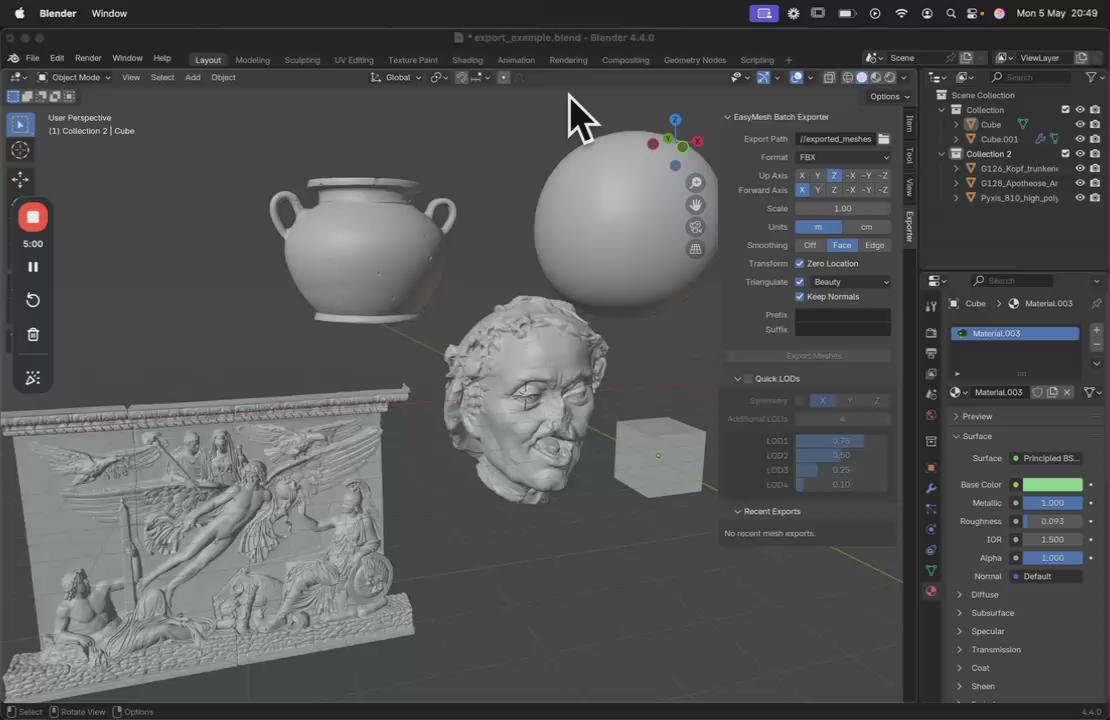Select the Cursor tool in toolbar
This screenshot has height=720, width=1110.
(x=20, y=150)
